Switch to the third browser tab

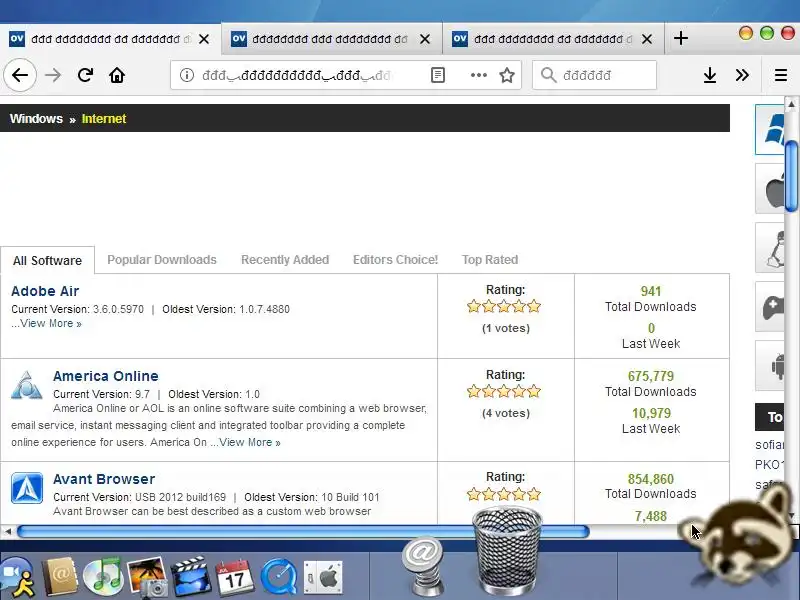coord(554,39)
